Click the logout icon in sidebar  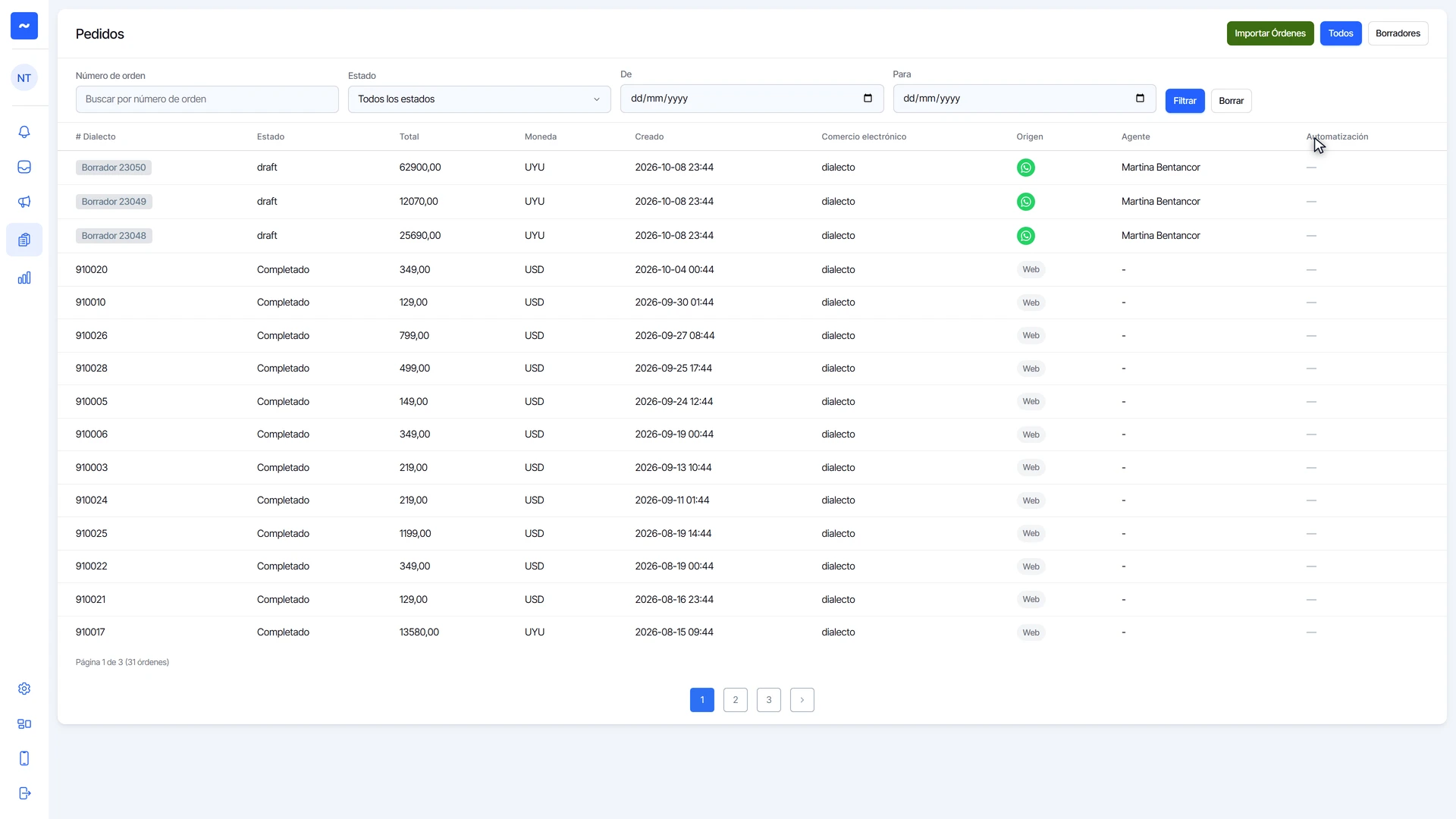coord(24,793)
